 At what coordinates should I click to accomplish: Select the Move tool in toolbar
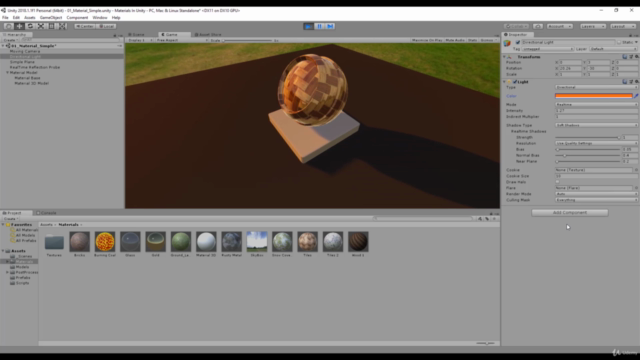tap(19, 26)
